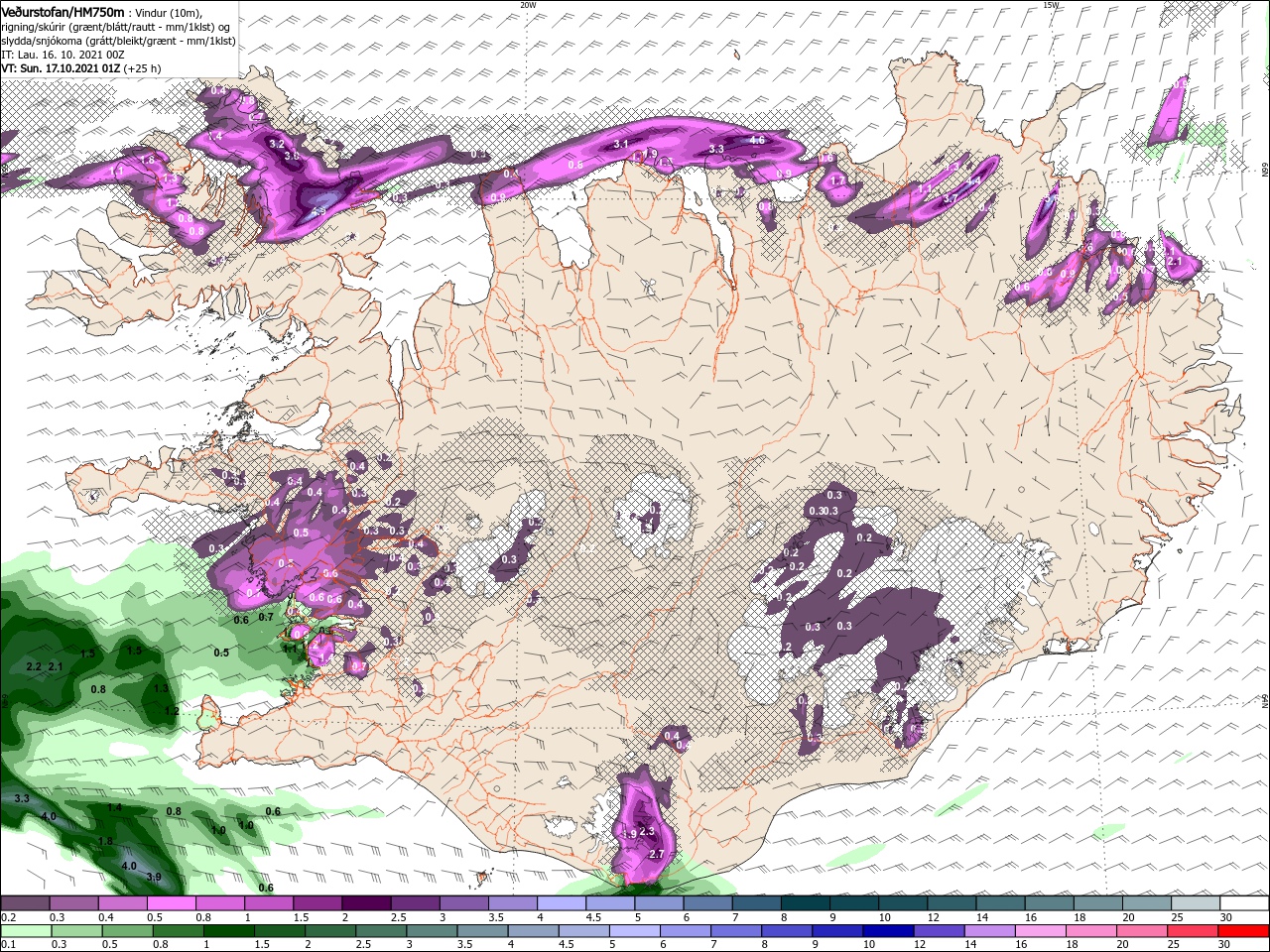Click the darkest purple 2 swatch in upper legend
Viewport: 1270px width, 952px height.
(365, 903)
